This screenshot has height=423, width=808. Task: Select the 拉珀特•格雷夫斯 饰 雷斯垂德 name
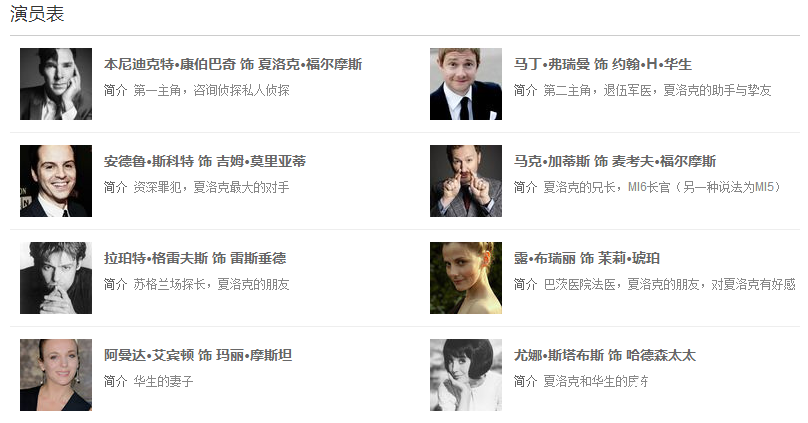click(x=195, y=258)
